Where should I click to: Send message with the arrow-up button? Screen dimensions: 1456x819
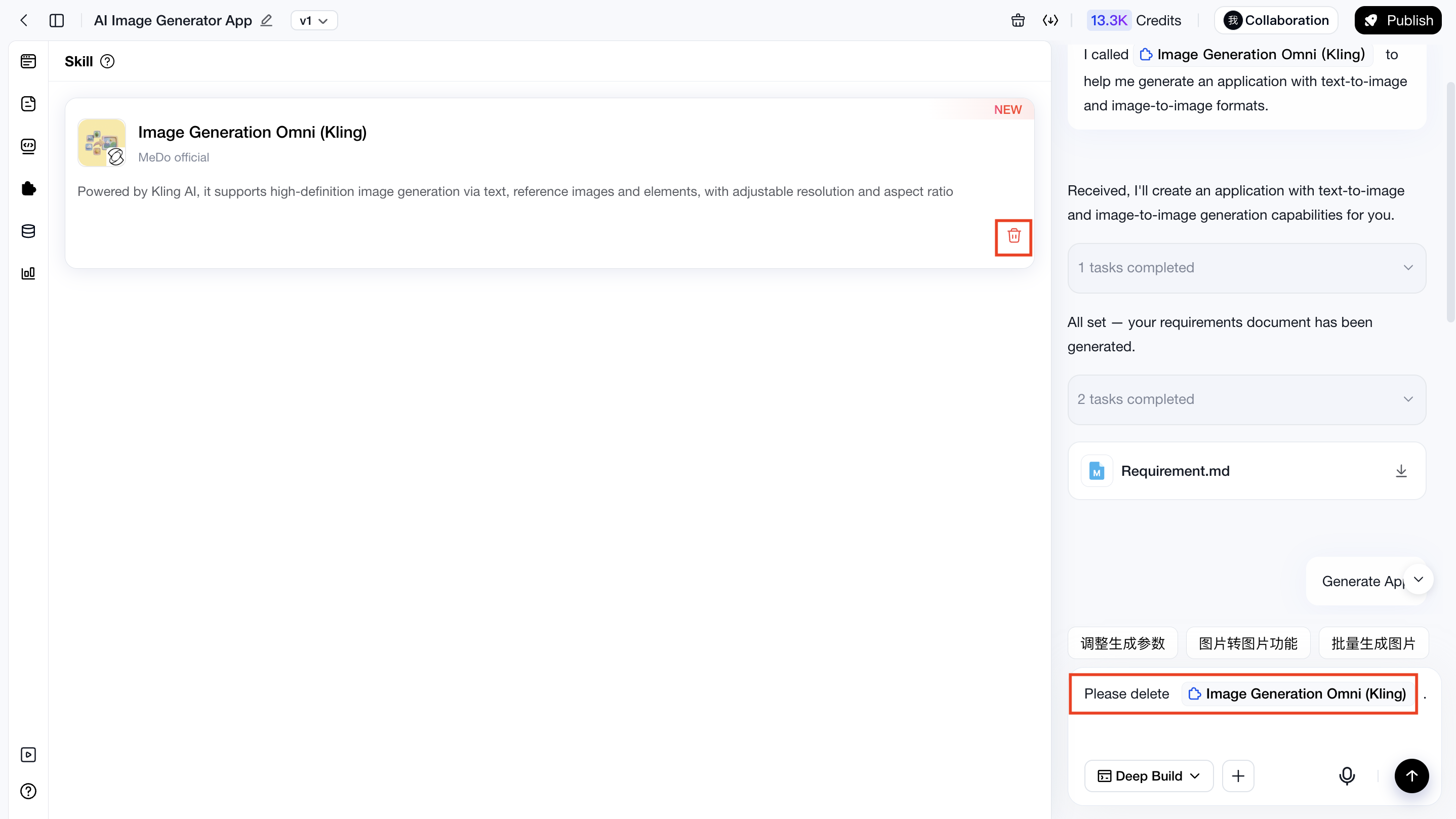(x=1411, y=776)
